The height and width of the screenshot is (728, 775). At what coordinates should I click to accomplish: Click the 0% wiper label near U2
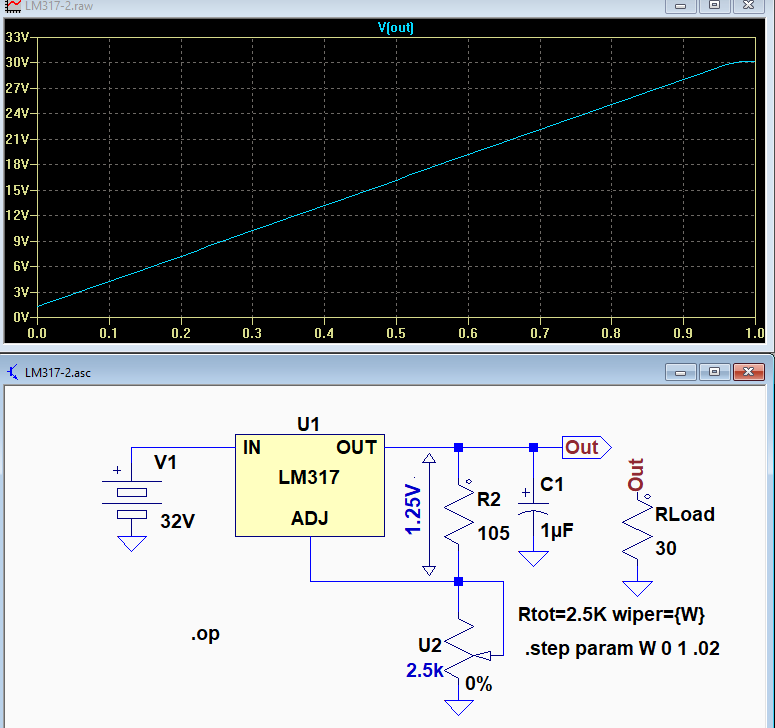(x=478, y=684)
